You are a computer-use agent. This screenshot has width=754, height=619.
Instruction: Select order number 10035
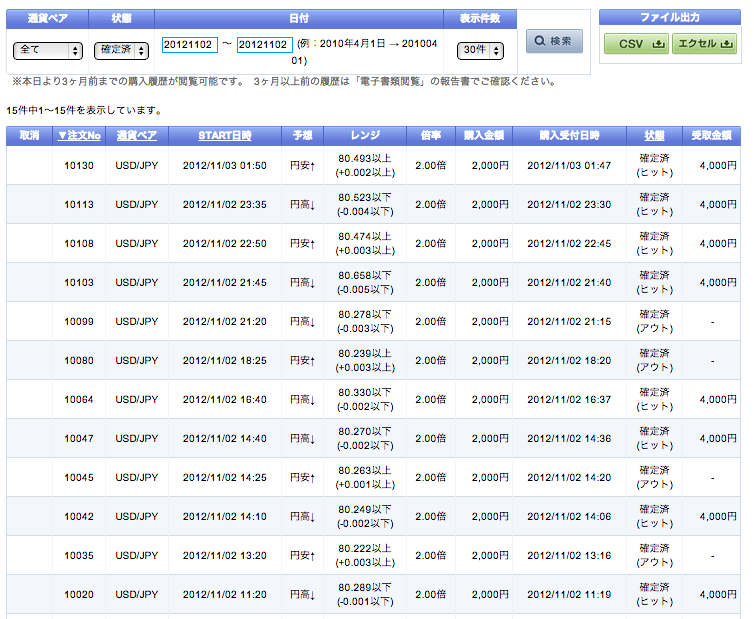tap(79, 555)
